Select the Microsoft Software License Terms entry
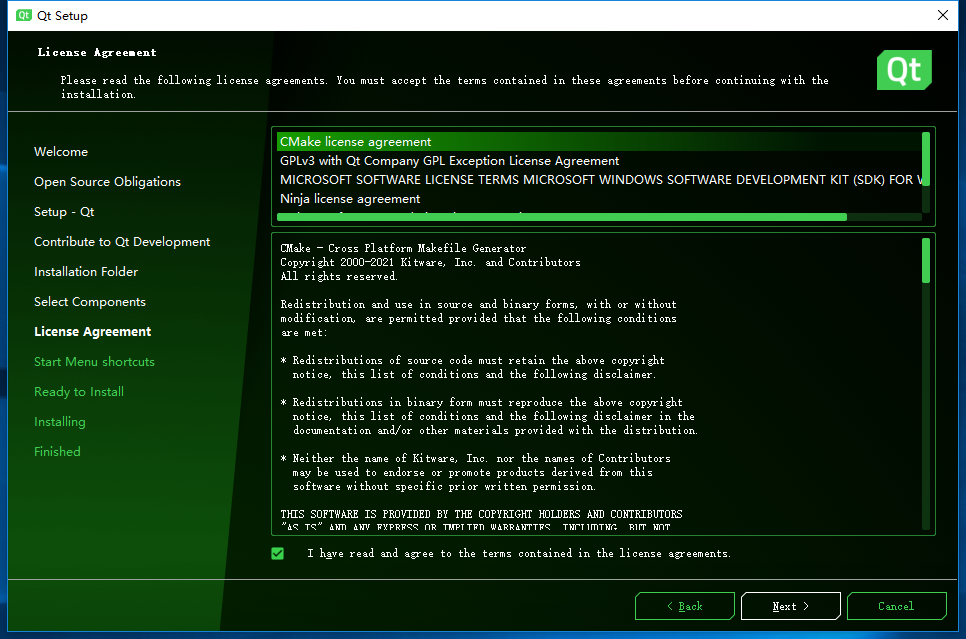Screen dimensions: 966x639 pos(599,180)
